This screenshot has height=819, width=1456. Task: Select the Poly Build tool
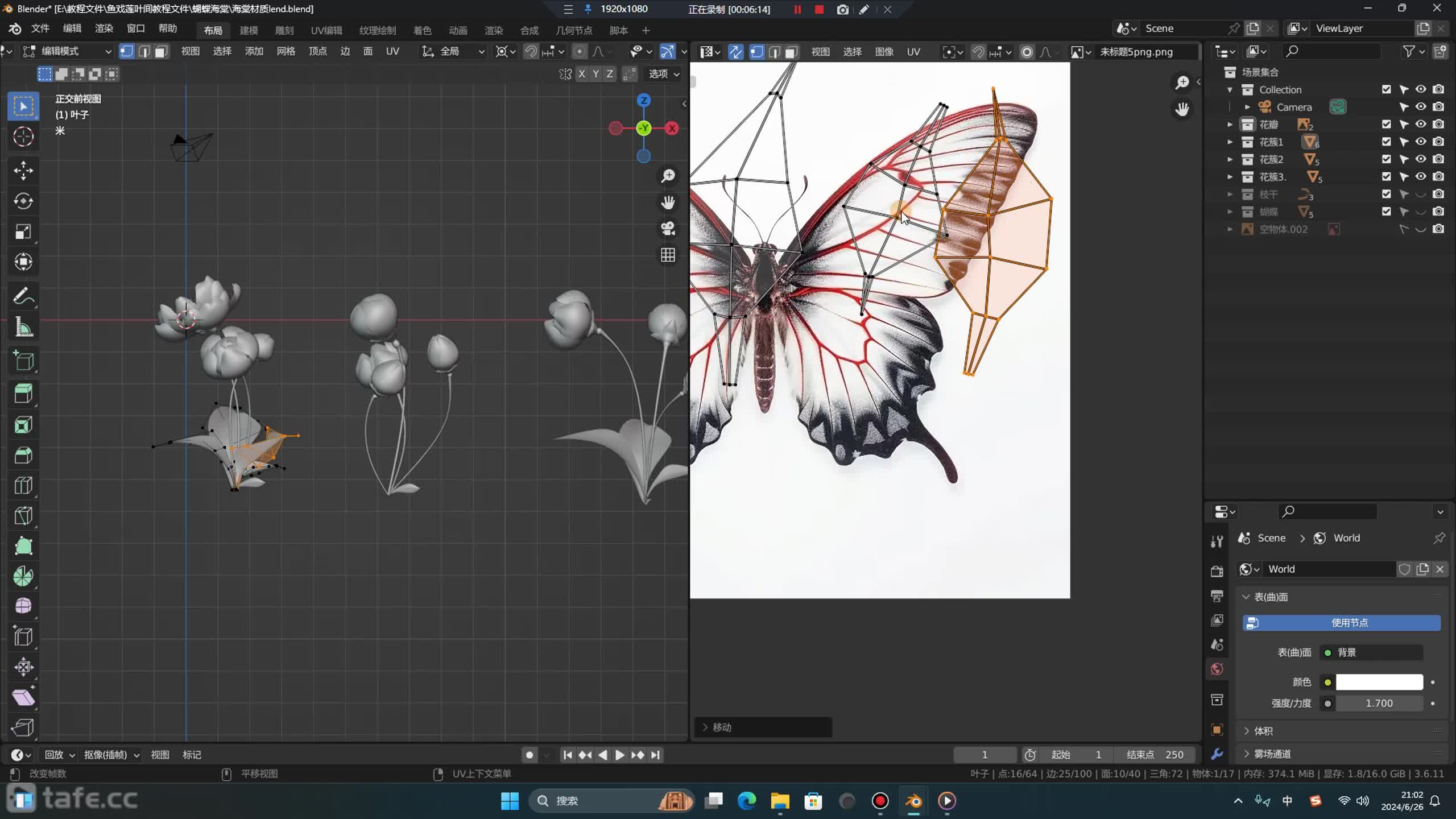click(x=23, y=546)
